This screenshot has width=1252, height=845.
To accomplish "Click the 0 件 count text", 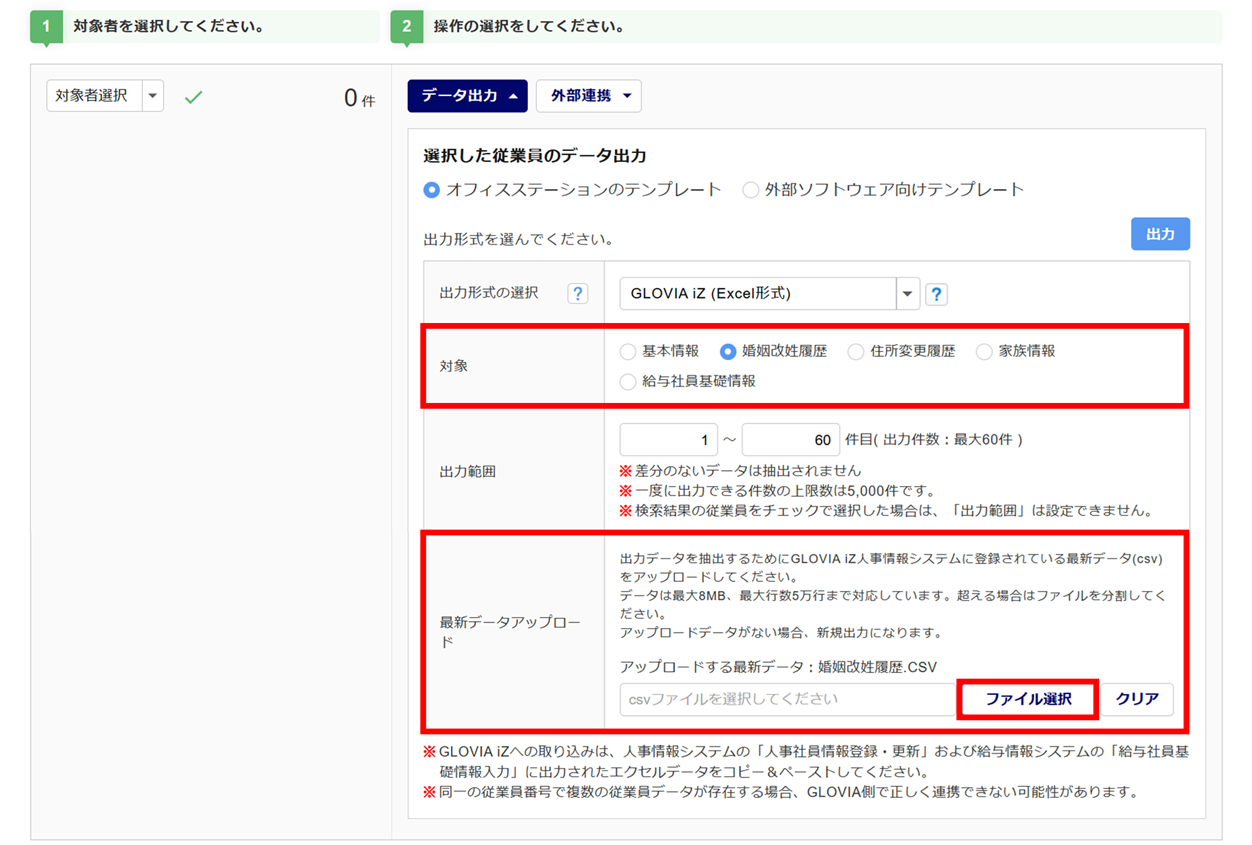I will point(359,98).
